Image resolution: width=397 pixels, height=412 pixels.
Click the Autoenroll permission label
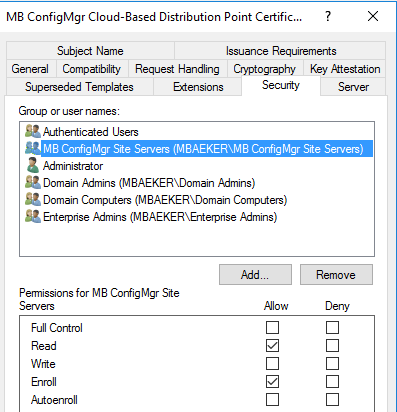pyautogui.click(x=54, y=400)
